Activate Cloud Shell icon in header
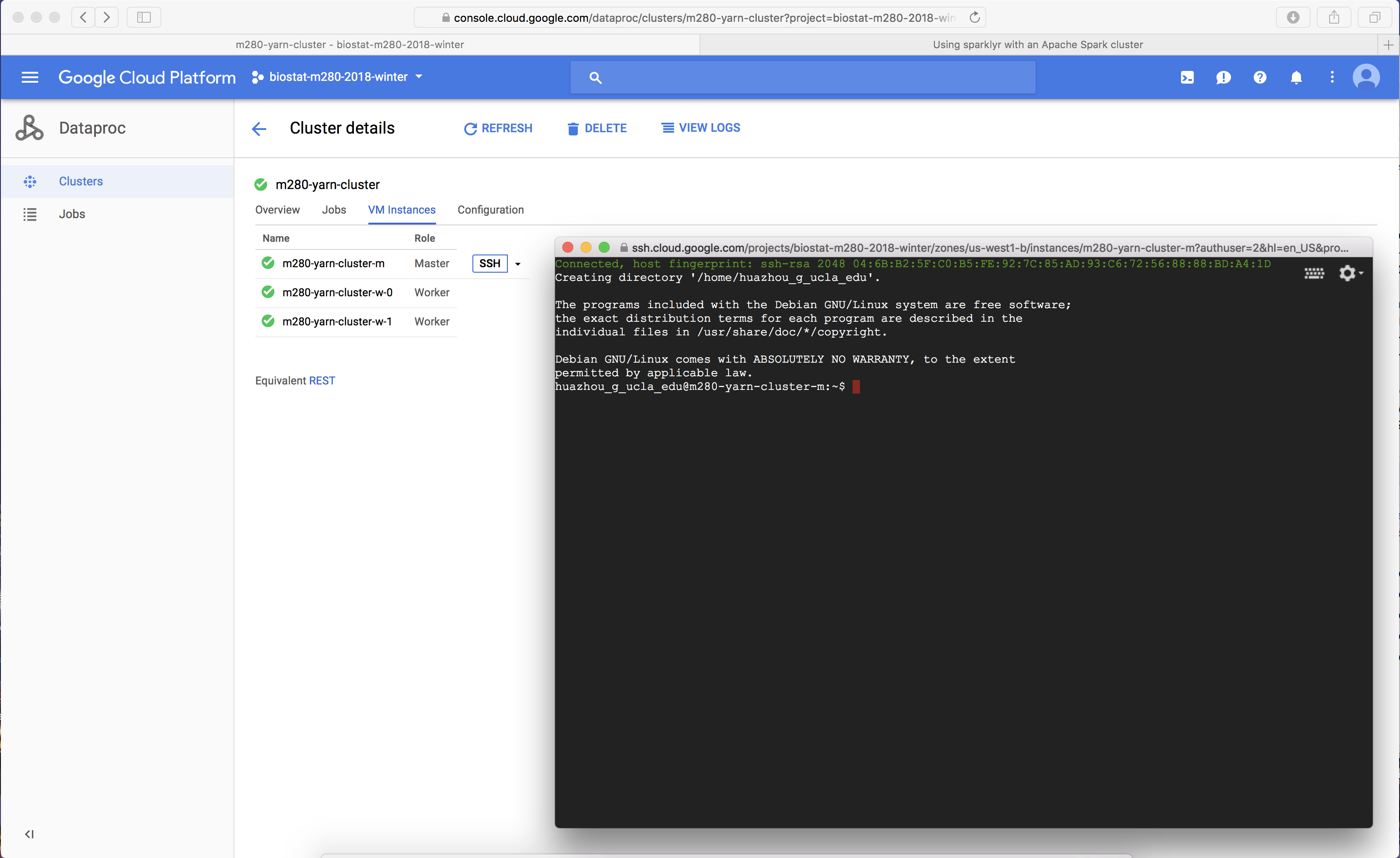 [1187, 77]
